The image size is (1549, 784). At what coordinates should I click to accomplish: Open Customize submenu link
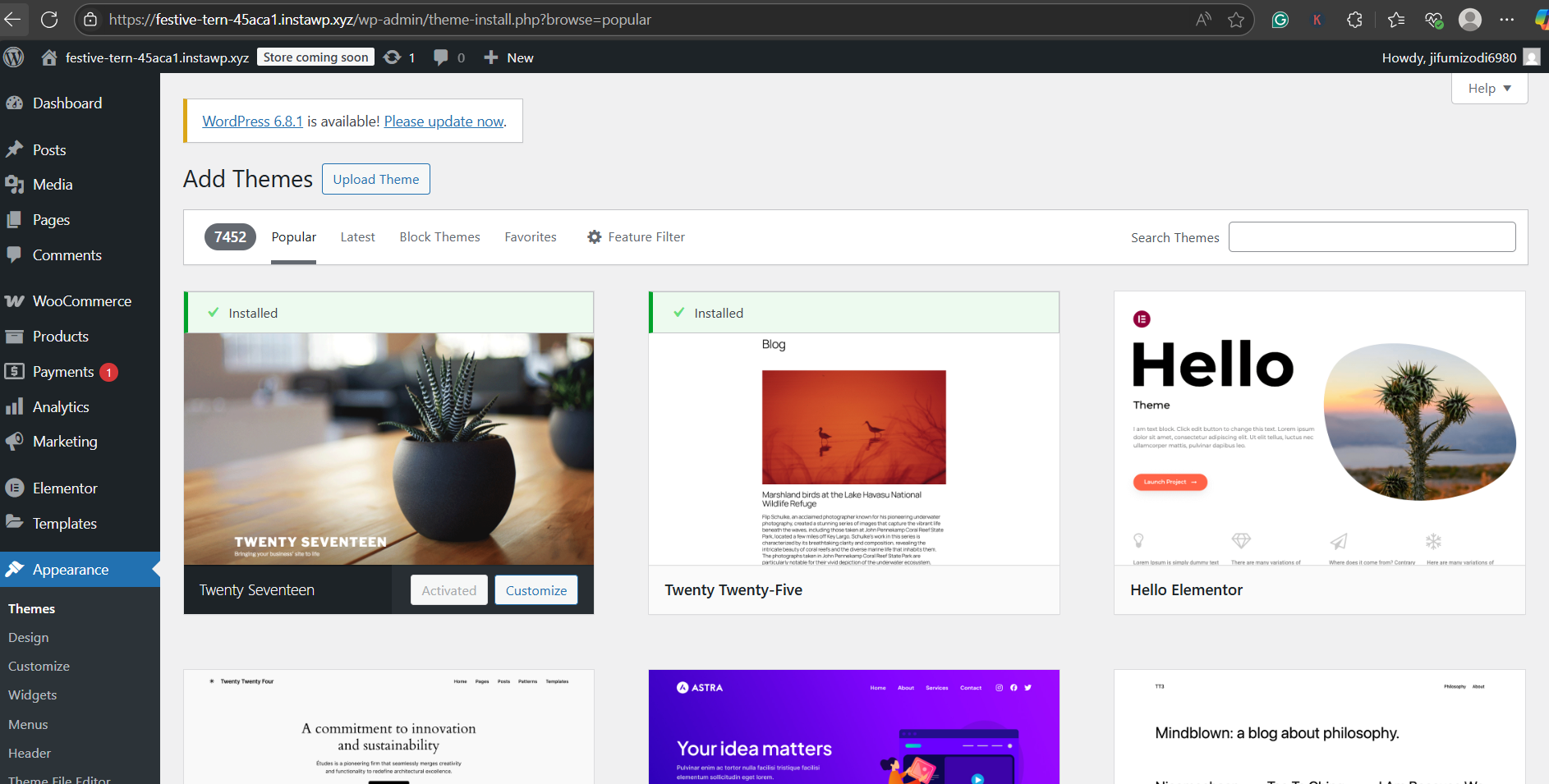[x=39, y=667]
